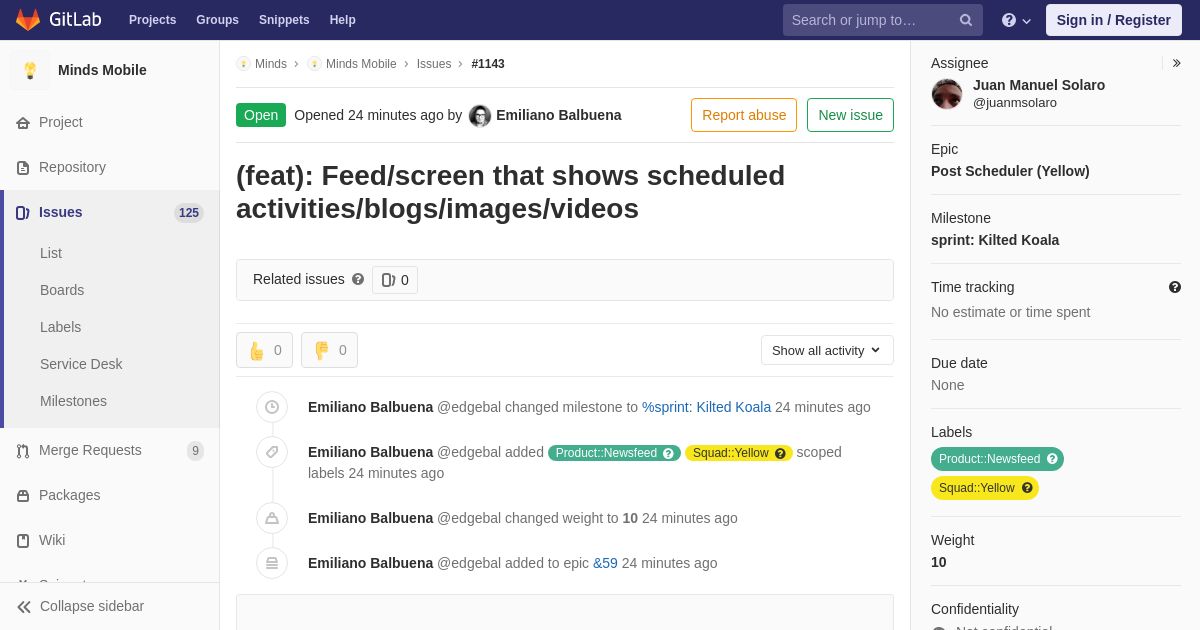1200x630 pixels.
Task: Open Milestones in sidebar
Action: click(73, 401)
